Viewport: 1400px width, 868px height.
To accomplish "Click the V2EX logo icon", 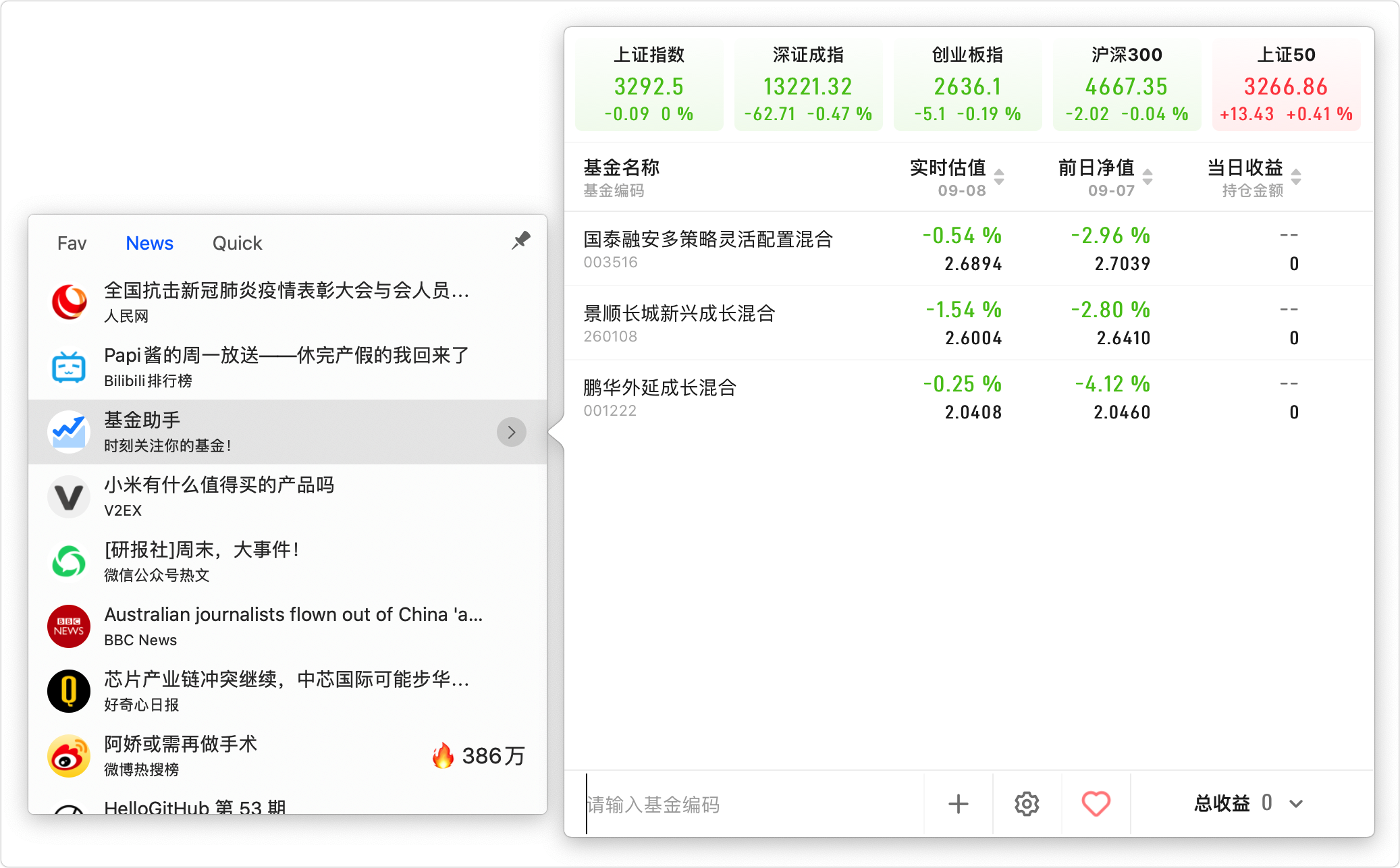I will point(69,497).
